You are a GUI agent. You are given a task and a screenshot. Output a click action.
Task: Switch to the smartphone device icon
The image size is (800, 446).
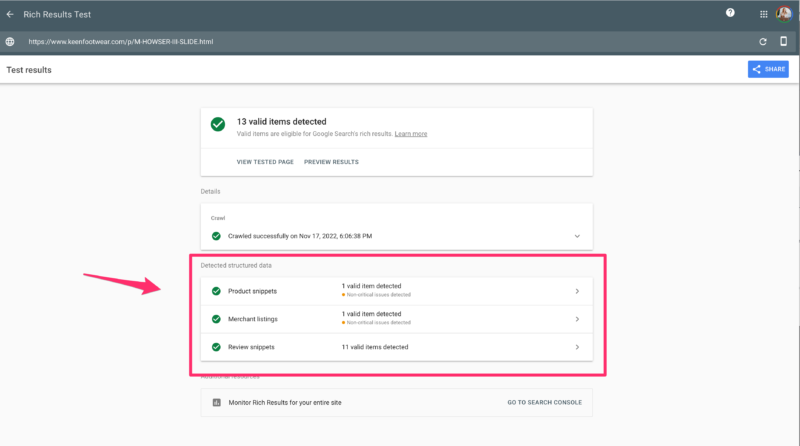[784, 41]
